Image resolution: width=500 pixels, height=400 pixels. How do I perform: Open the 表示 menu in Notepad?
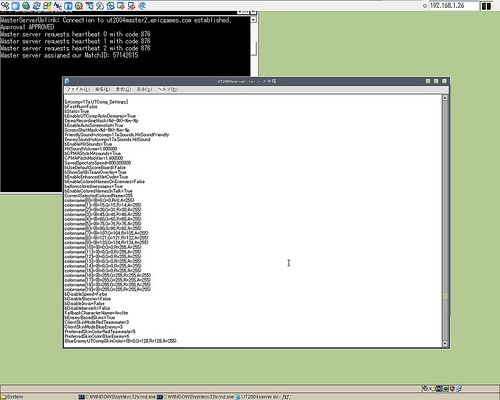point(144,89)
